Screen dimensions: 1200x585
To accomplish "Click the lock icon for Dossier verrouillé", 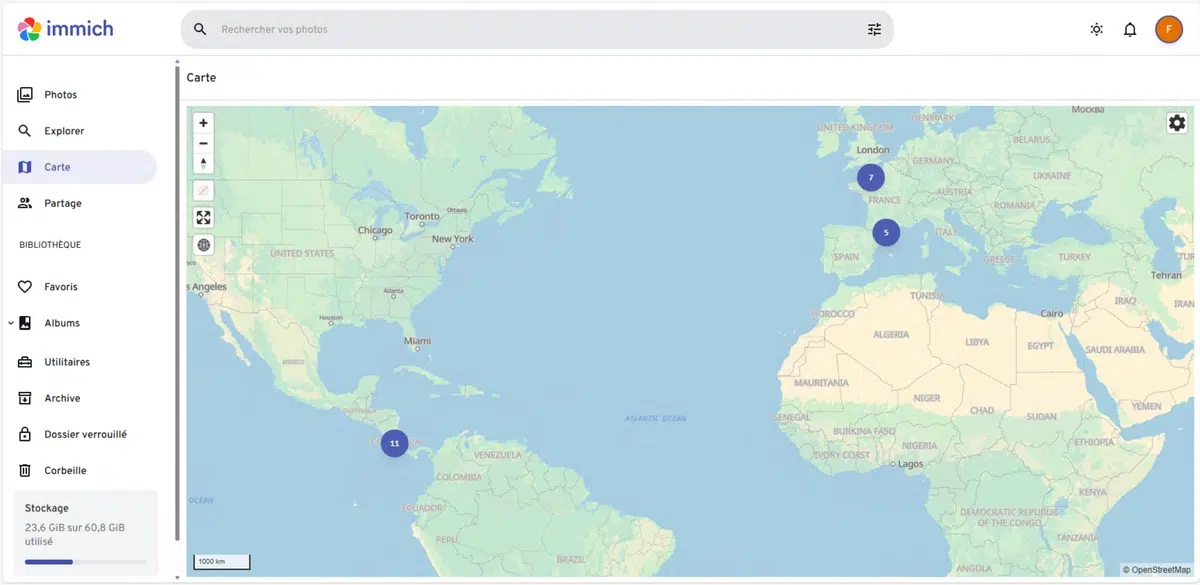I will [x=25, y=434].
